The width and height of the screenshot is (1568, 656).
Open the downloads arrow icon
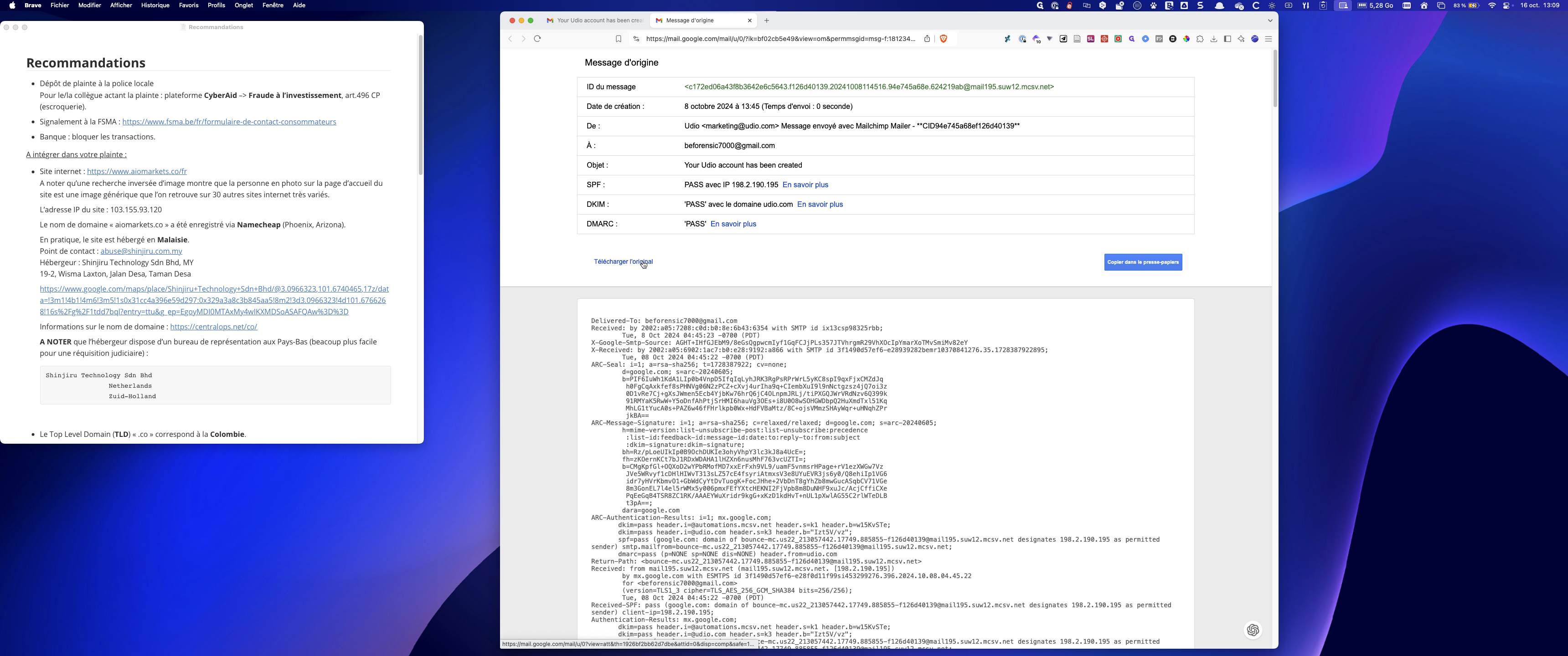tap(1213, 39)
